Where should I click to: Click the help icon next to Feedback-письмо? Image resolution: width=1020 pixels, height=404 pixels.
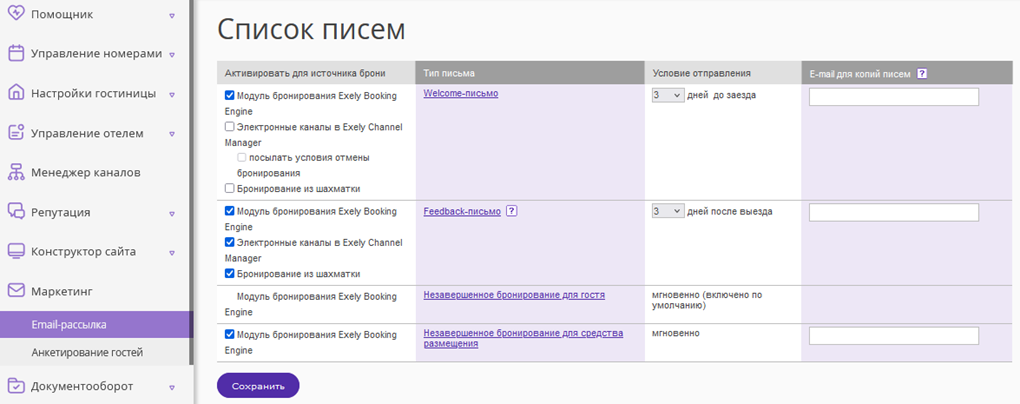coord(512,211)
